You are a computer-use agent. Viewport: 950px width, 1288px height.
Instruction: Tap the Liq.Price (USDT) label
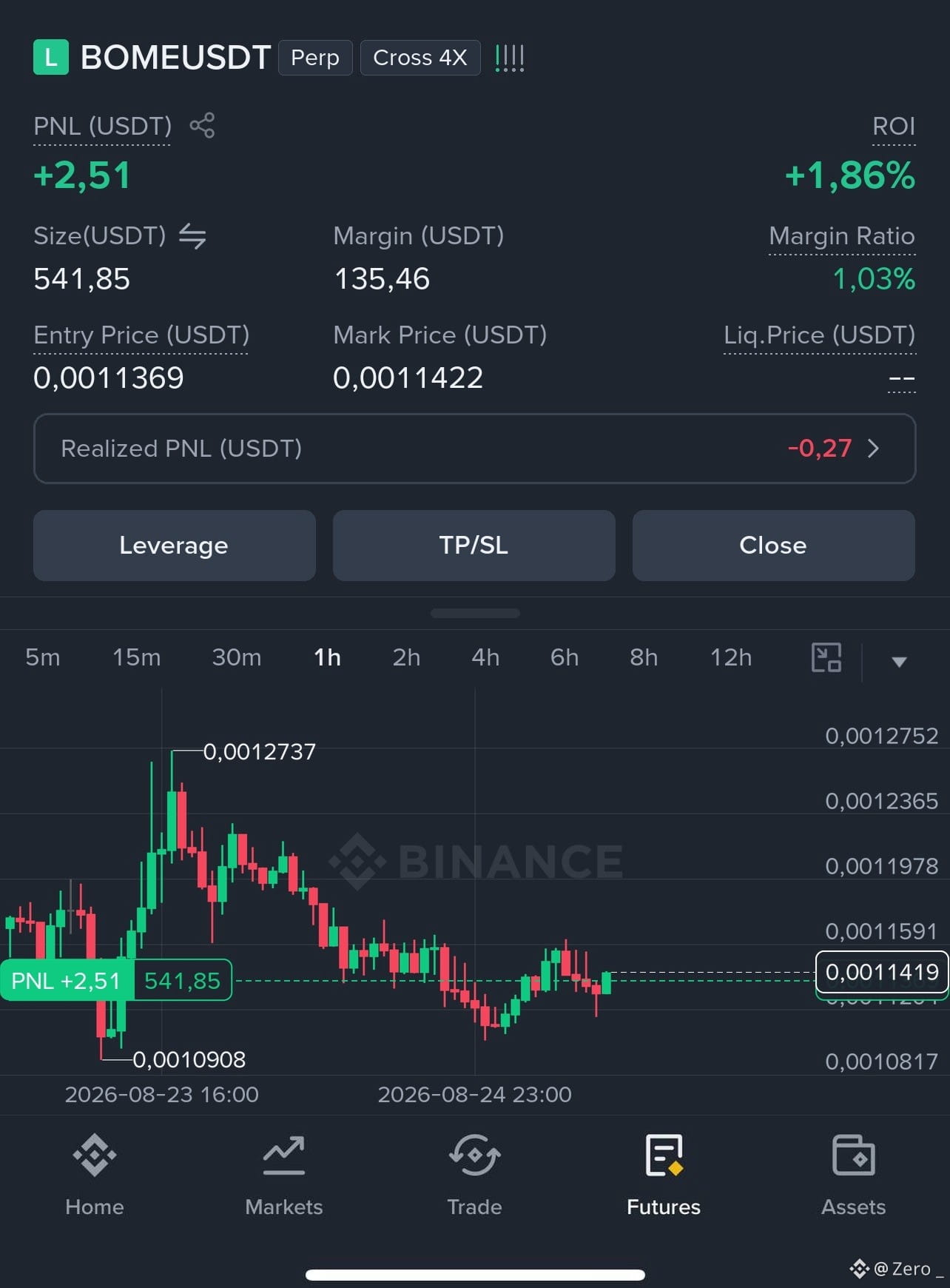(820, 335)
